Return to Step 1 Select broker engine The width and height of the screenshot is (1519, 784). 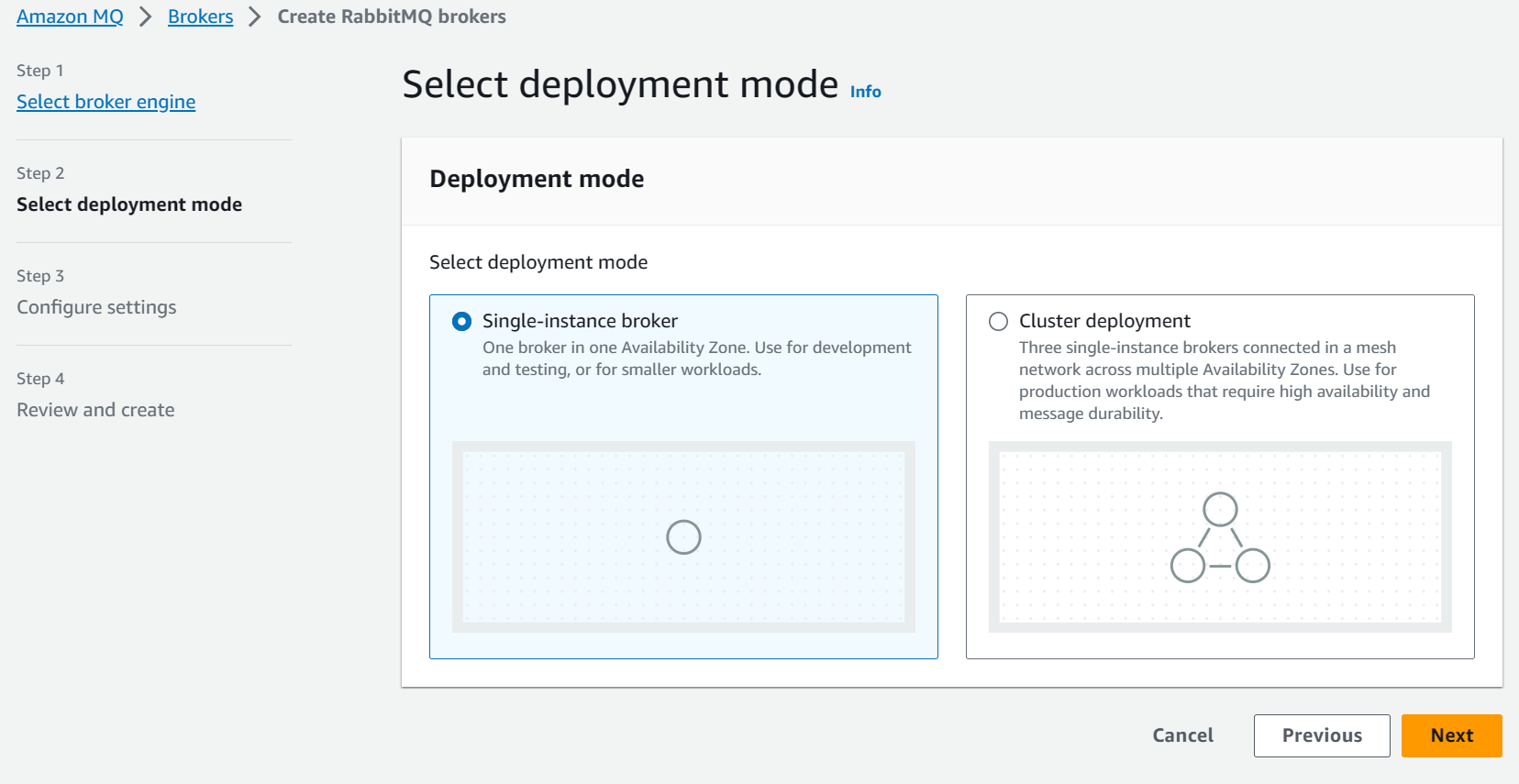click(105, 102)
